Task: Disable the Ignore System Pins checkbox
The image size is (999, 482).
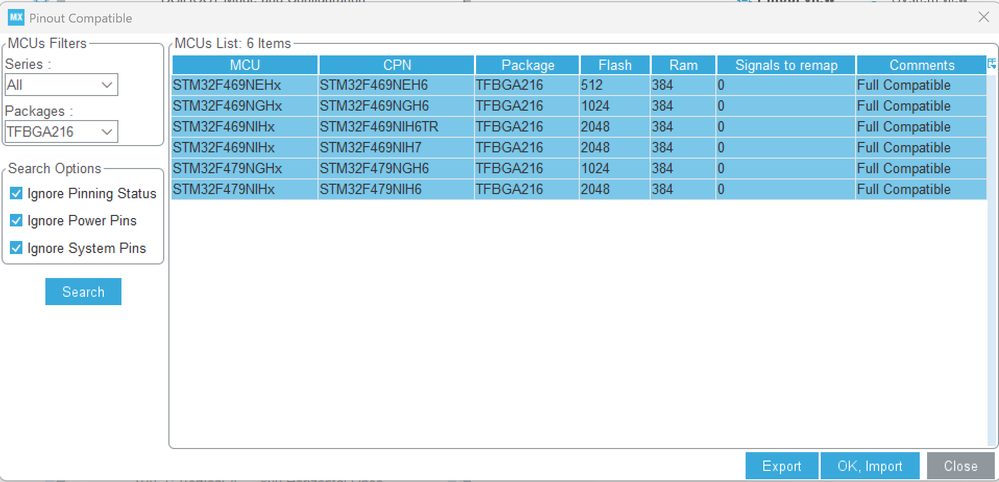Action: click(17, 248)
